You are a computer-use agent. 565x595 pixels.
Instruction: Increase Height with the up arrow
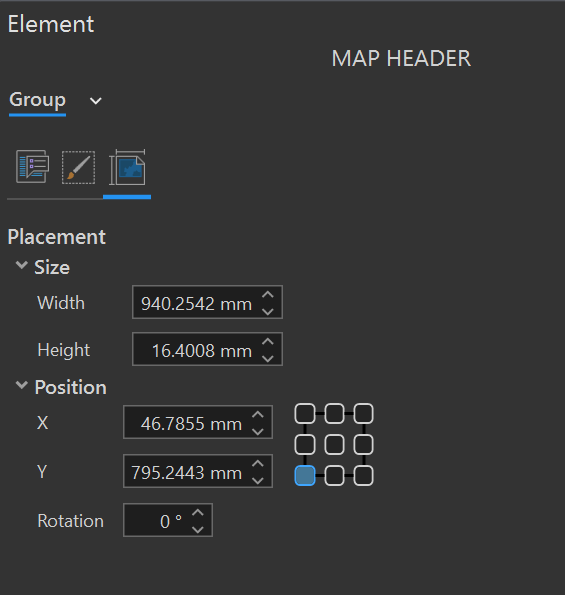[268, 342]
